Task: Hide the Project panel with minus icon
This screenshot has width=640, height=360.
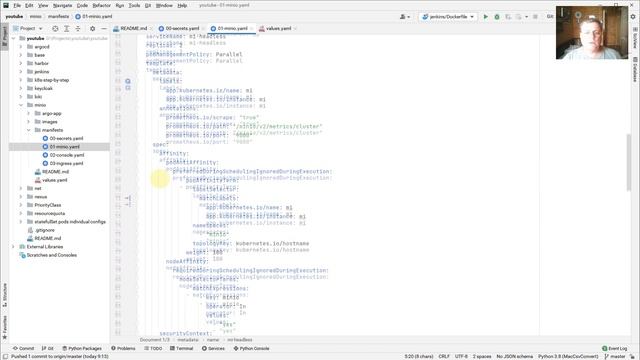Action: [104, 29]
